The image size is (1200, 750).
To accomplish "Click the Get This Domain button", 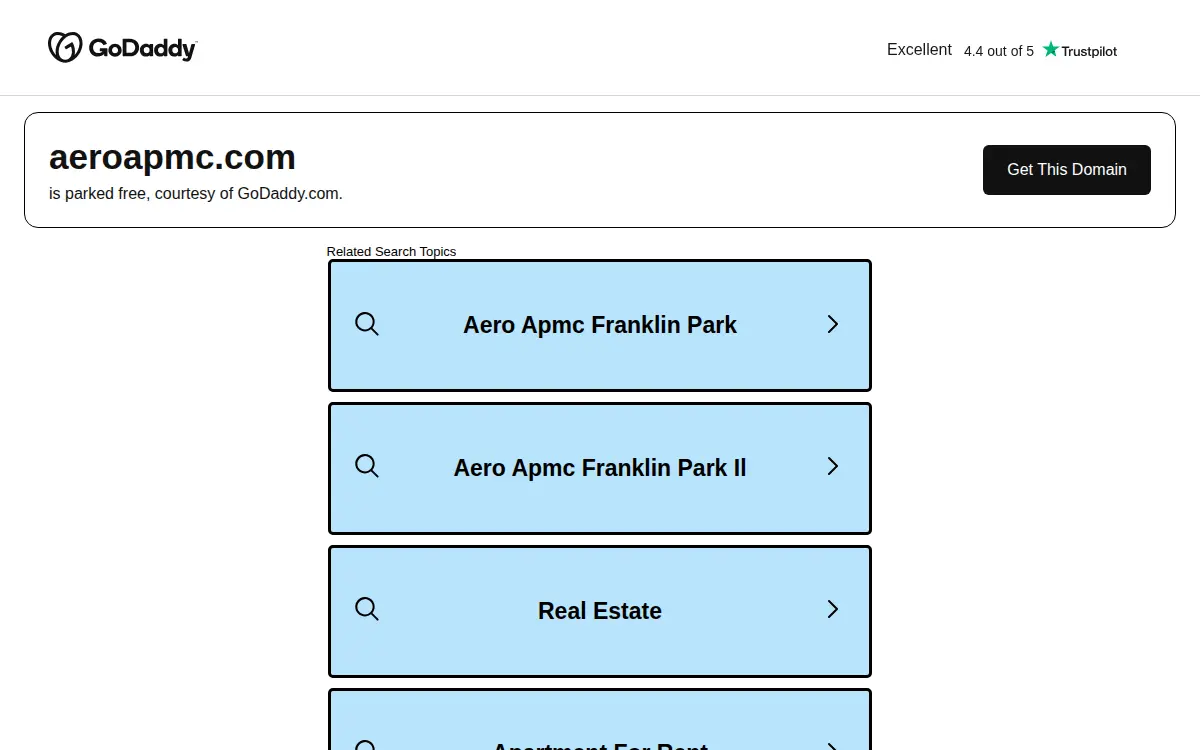I will [1066, 170].
